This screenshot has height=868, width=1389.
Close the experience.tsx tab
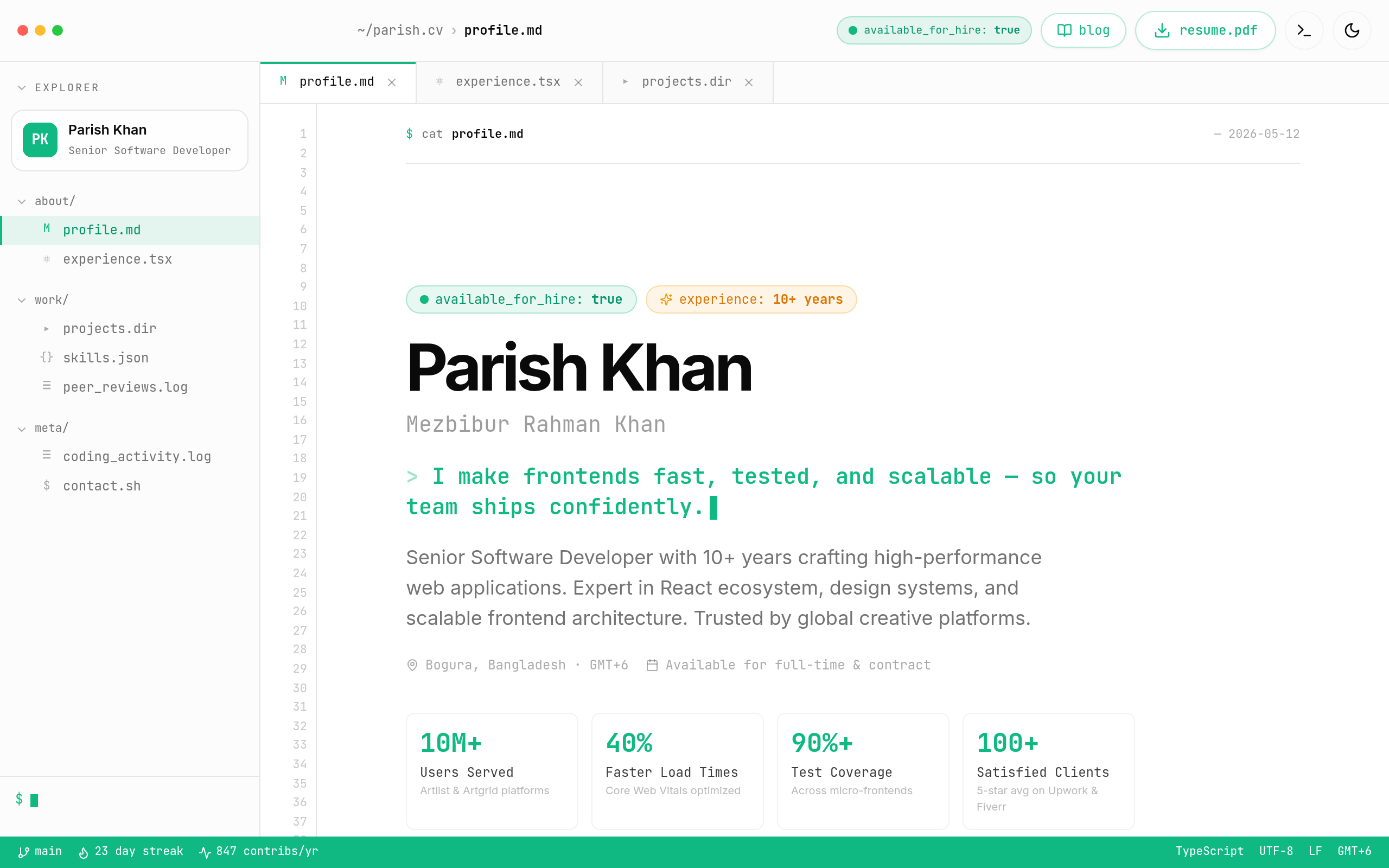tap(578, 82)
